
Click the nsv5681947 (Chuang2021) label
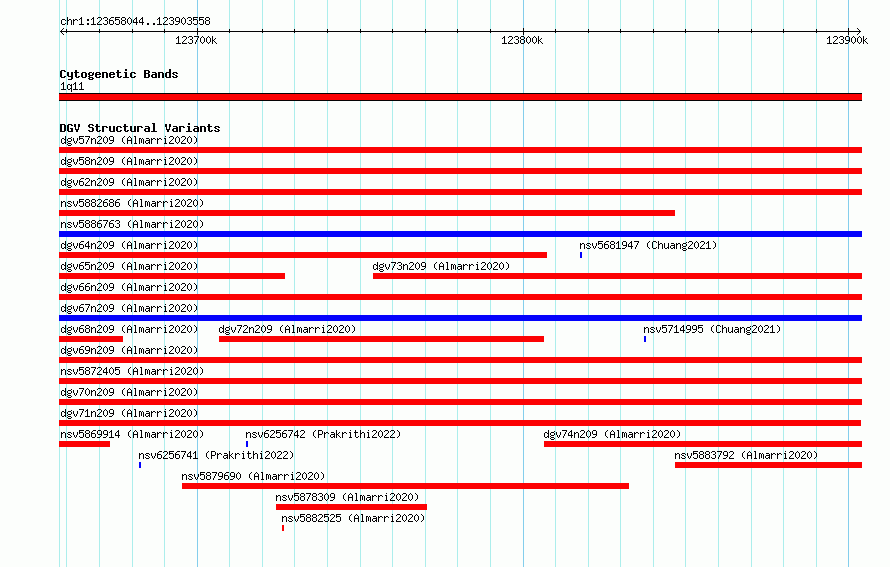coord(648,245)
